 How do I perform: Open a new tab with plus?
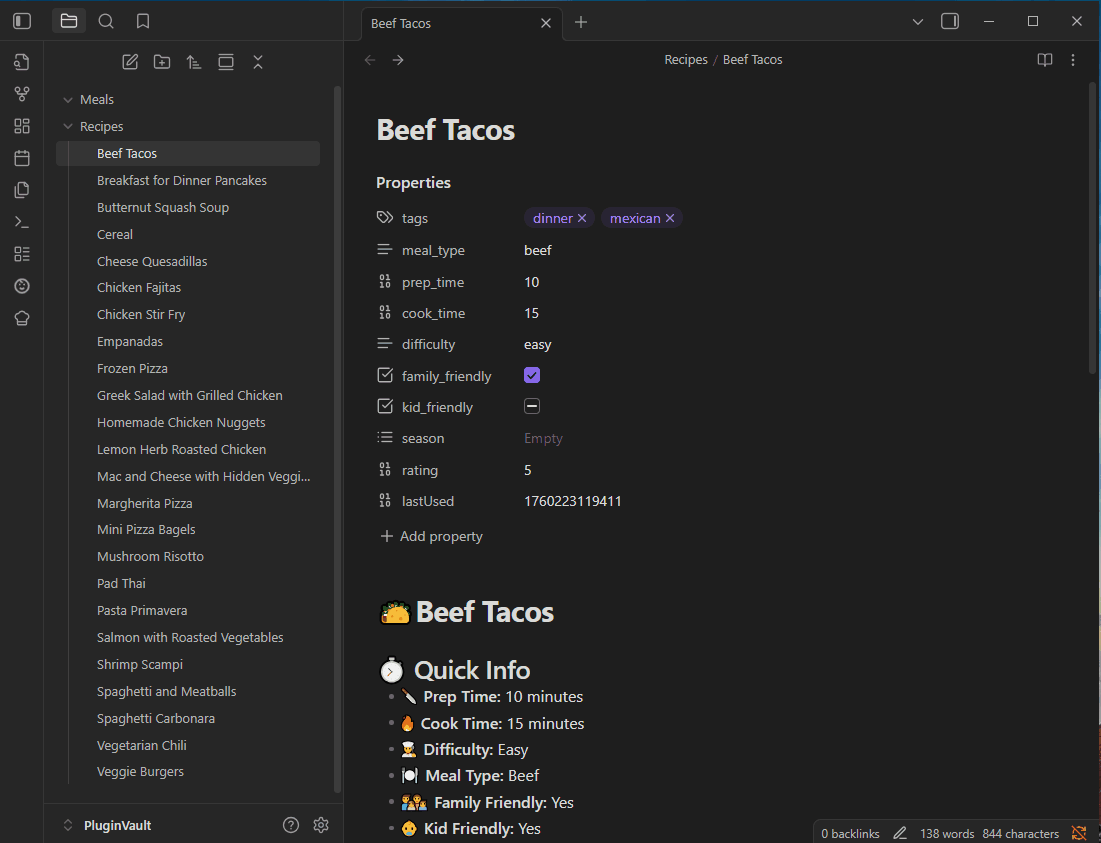(581, 22)
